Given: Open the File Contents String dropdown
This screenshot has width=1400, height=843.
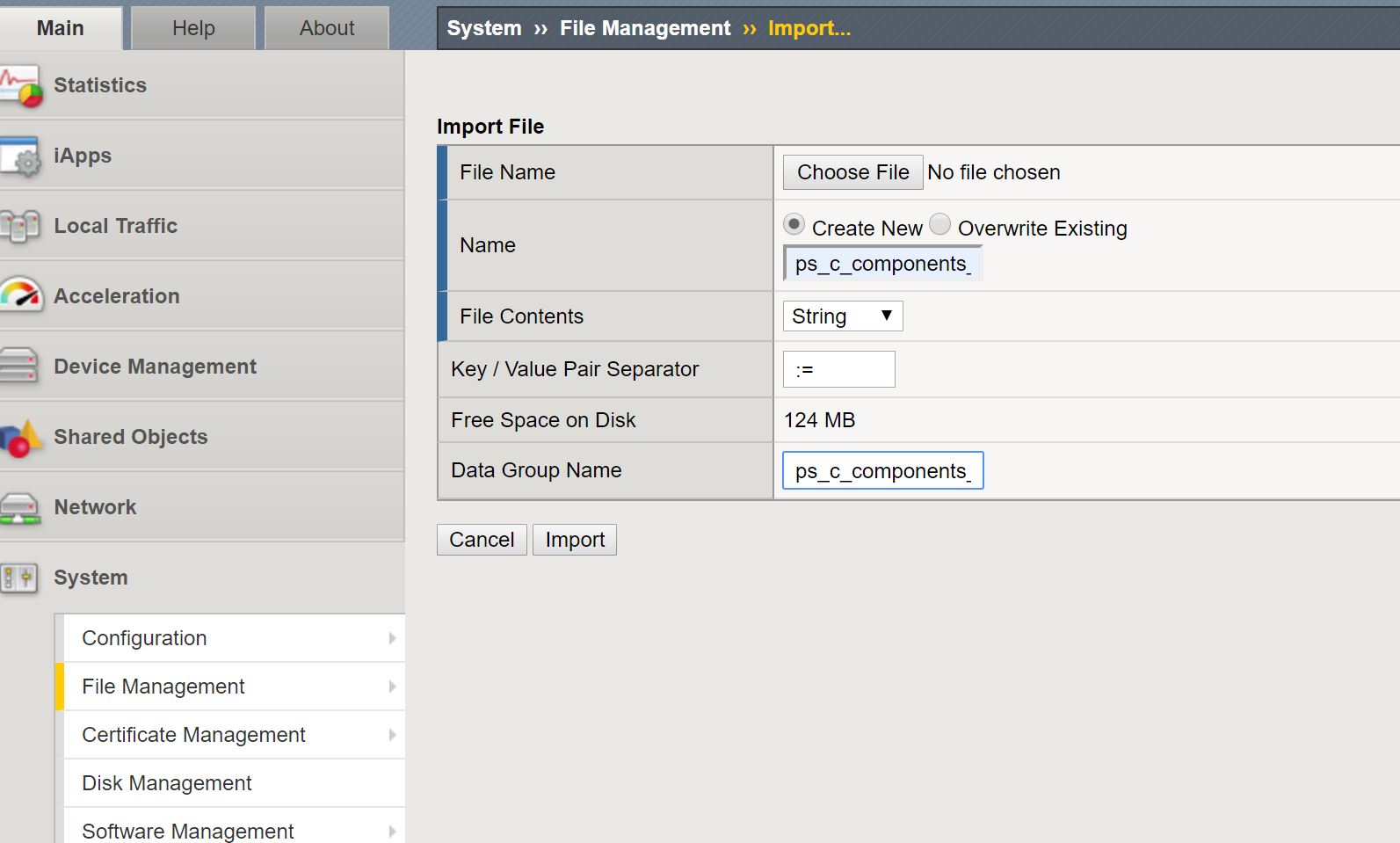Looking at the screenshot, I should point(842,316).
